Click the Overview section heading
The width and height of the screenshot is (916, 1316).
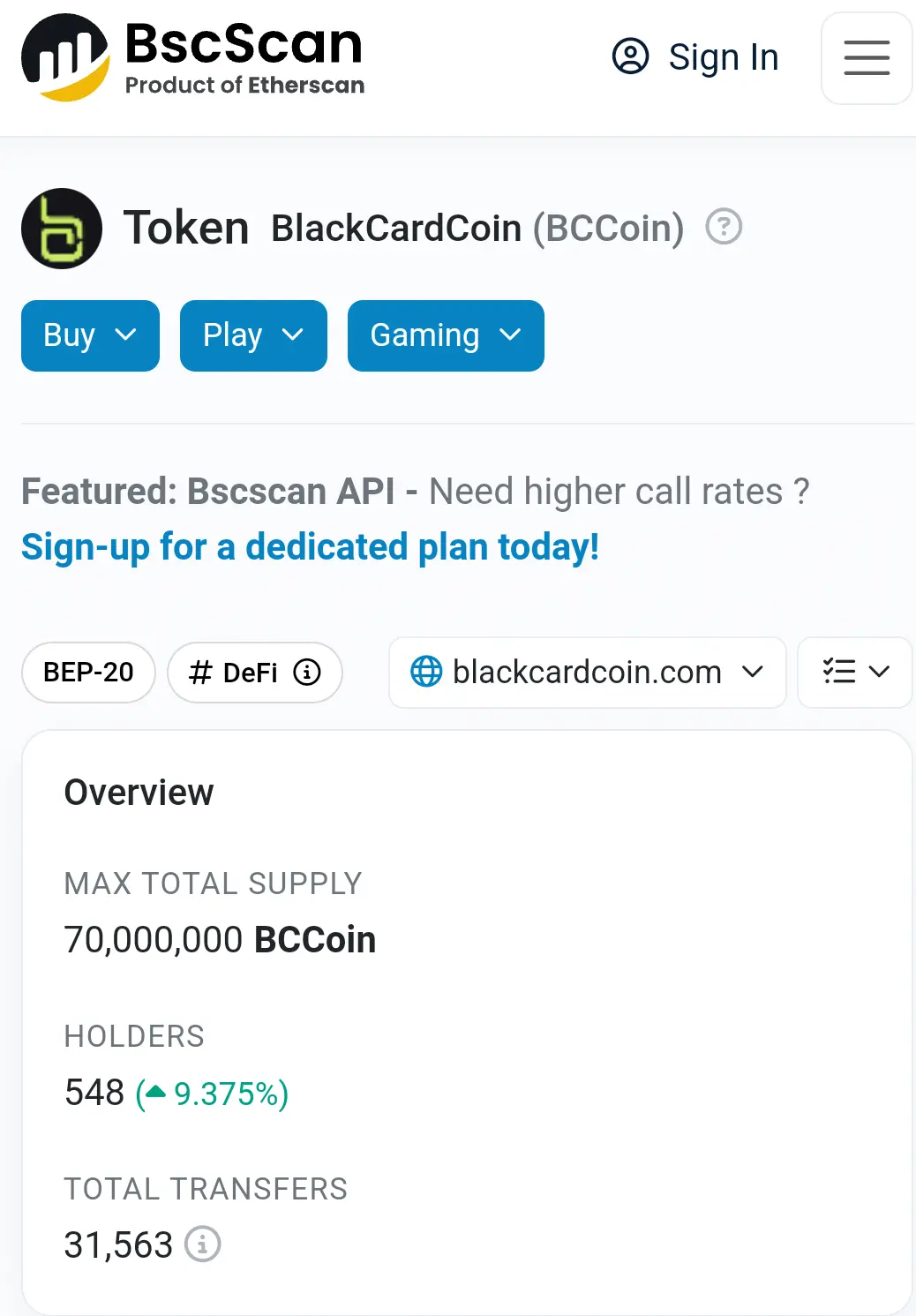tap(139, 793)
